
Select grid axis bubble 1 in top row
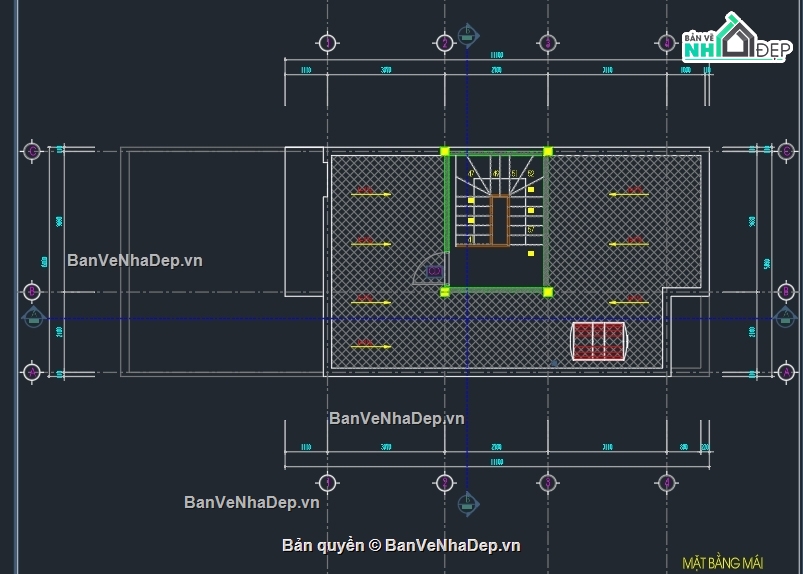pos(327,43)
